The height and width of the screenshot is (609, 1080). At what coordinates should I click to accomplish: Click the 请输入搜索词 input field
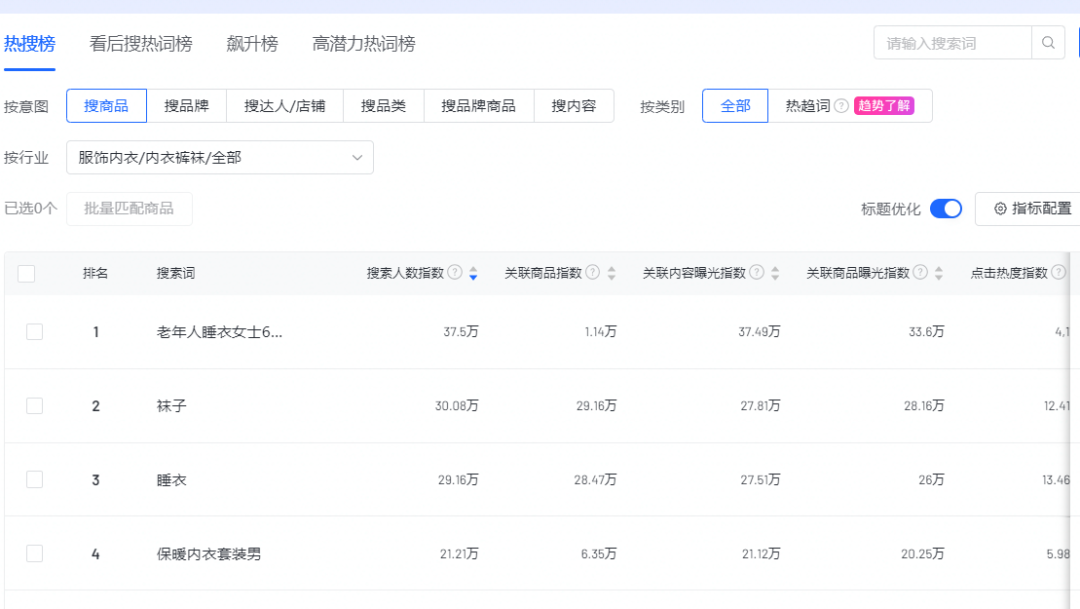950,43
